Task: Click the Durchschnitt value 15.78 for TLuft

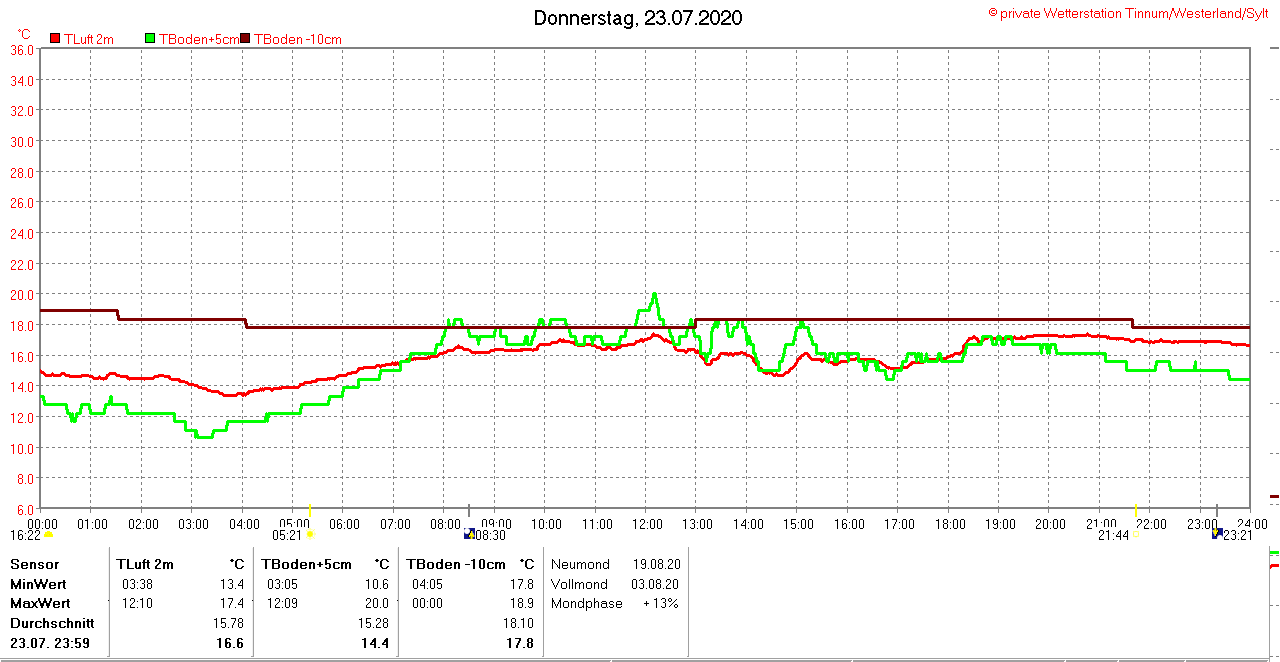Action: point(227,623)
